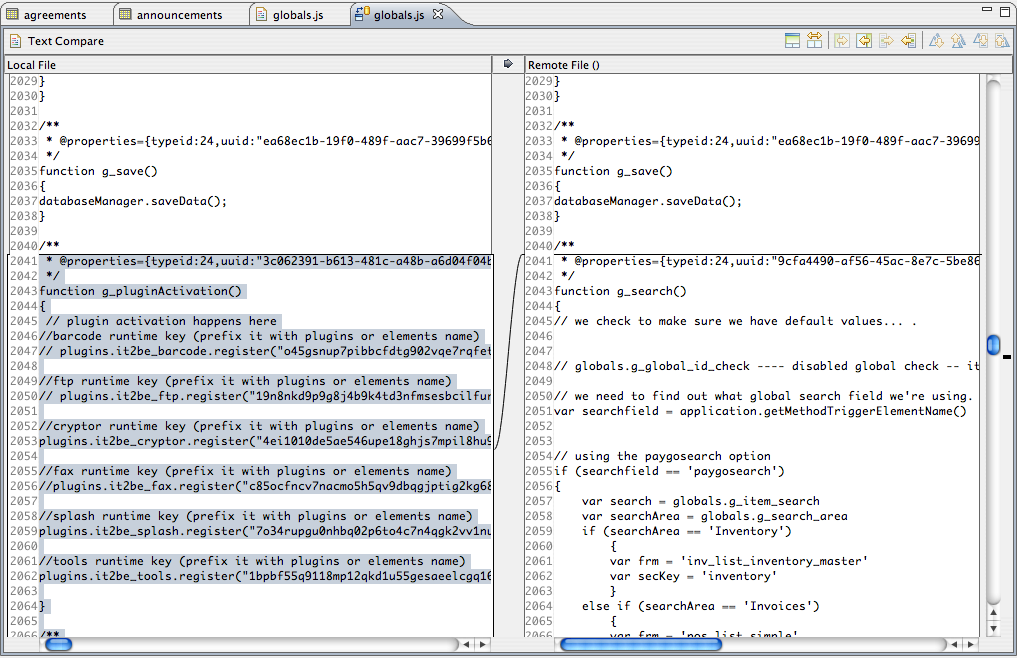Copy all changes from left to right
The width and height of the screenshot is (1017, 658).
tap(842, 40)
